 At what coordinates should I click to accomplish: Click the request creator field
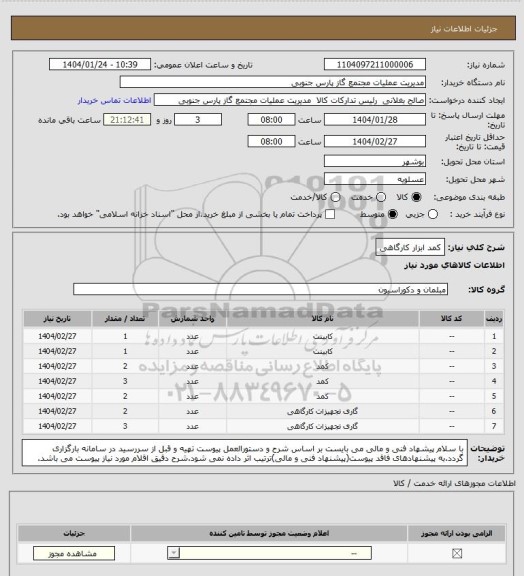point(290,100)
